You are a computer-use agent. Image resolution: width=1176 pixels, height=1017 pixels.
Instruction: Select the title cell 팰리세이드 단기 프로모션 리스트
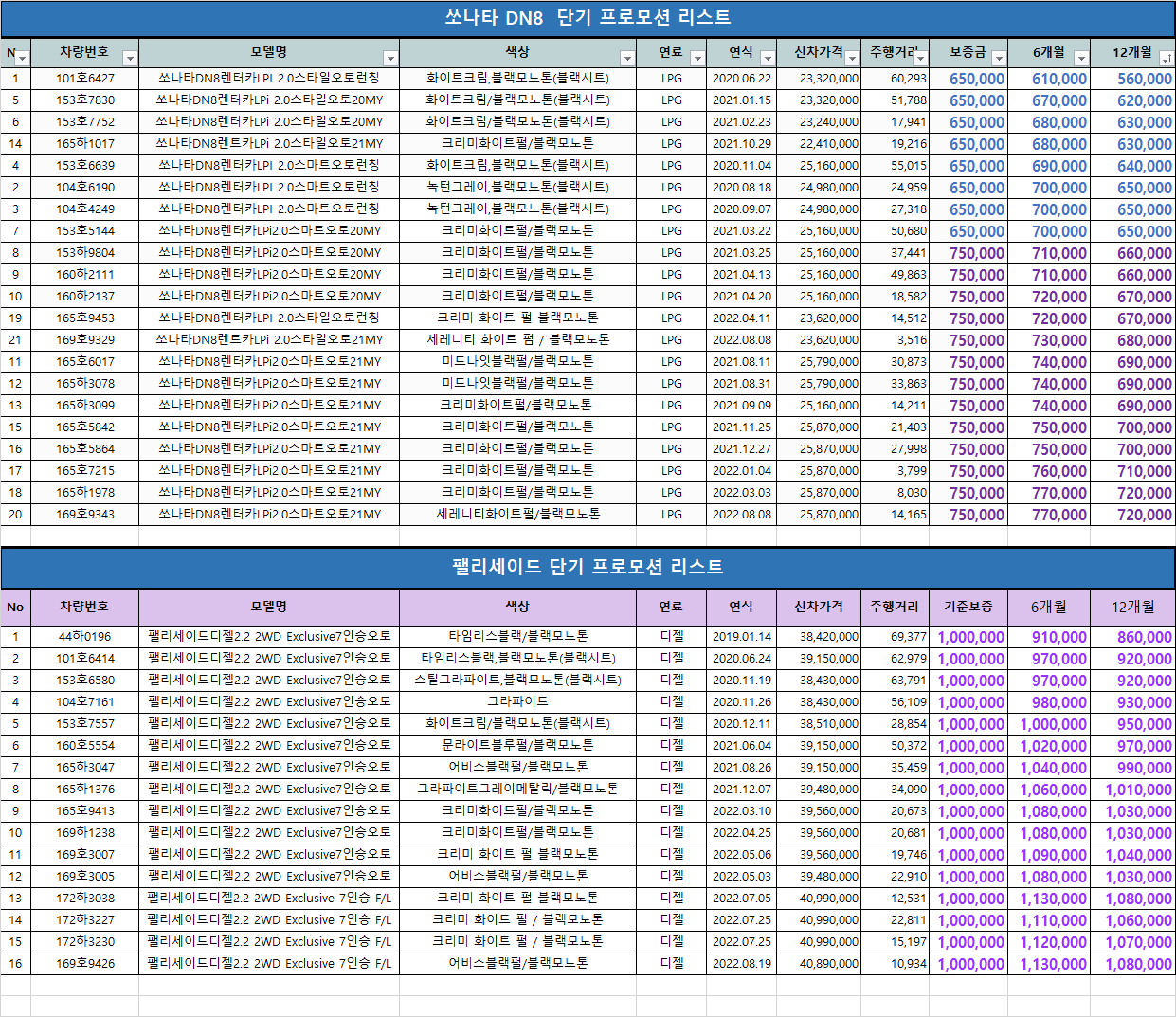coord(588,567)
